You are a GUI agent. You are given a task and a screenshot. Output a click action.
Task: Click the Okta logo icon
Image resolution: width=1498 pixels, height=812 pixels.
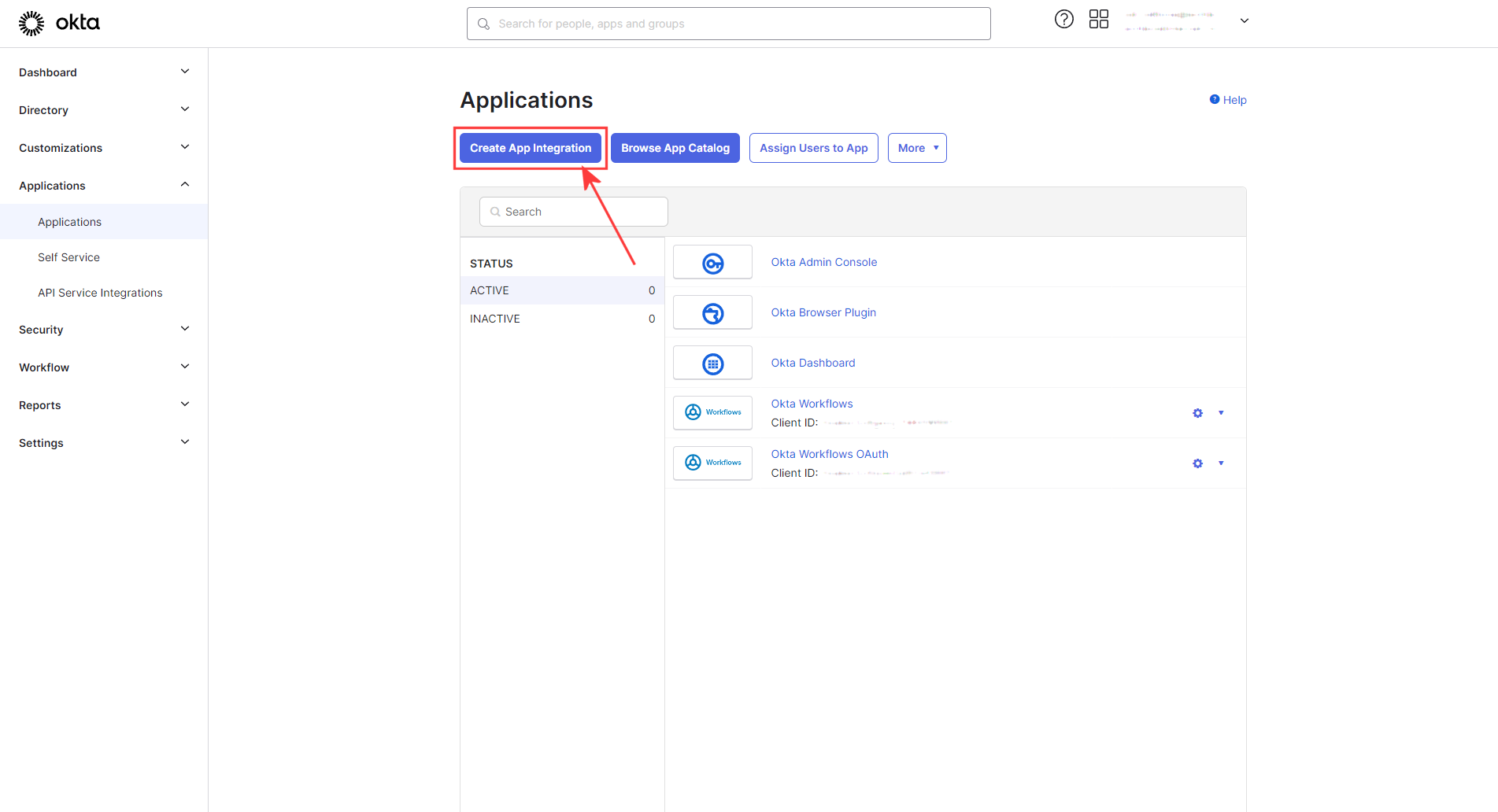(x=31, y=24)
